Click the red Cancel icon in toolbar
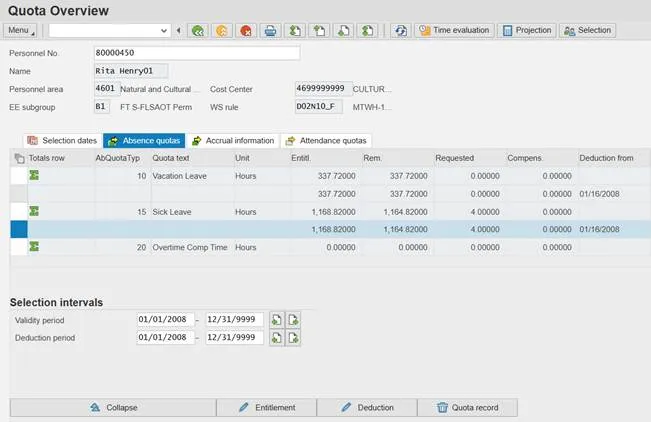The height and width of the screenshot is (422, 651). click(x=246, y=31)
